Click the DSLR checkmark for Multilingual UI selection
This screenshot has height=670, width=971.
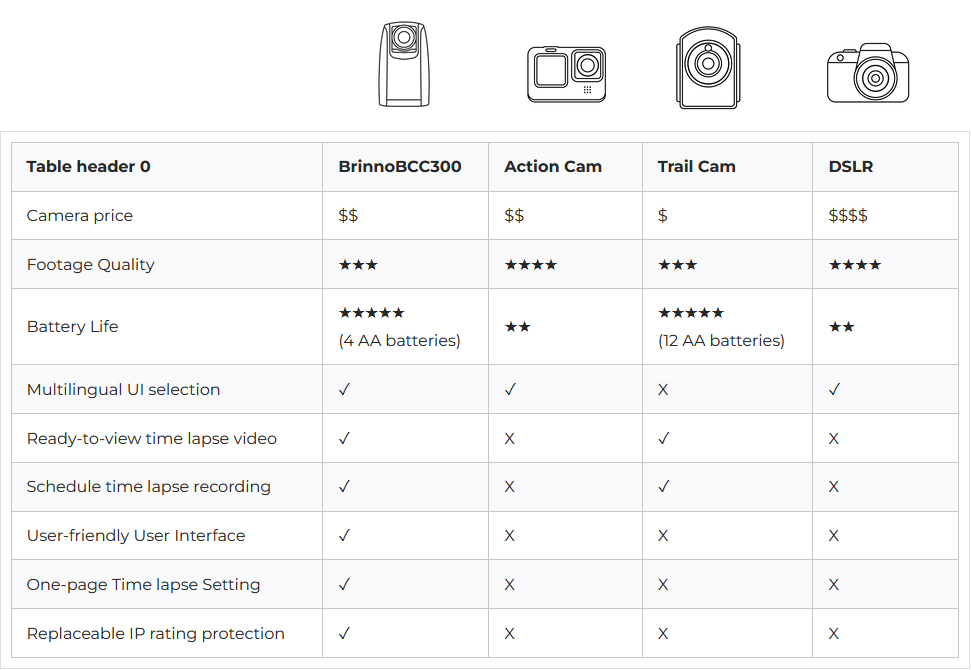coord(834,389)
